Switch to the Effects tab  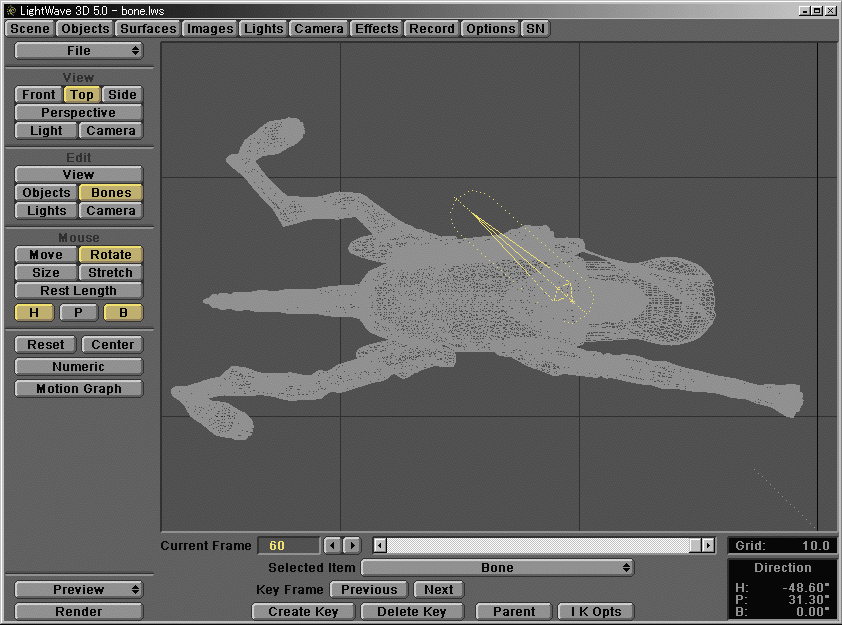(x=376, y=28)
